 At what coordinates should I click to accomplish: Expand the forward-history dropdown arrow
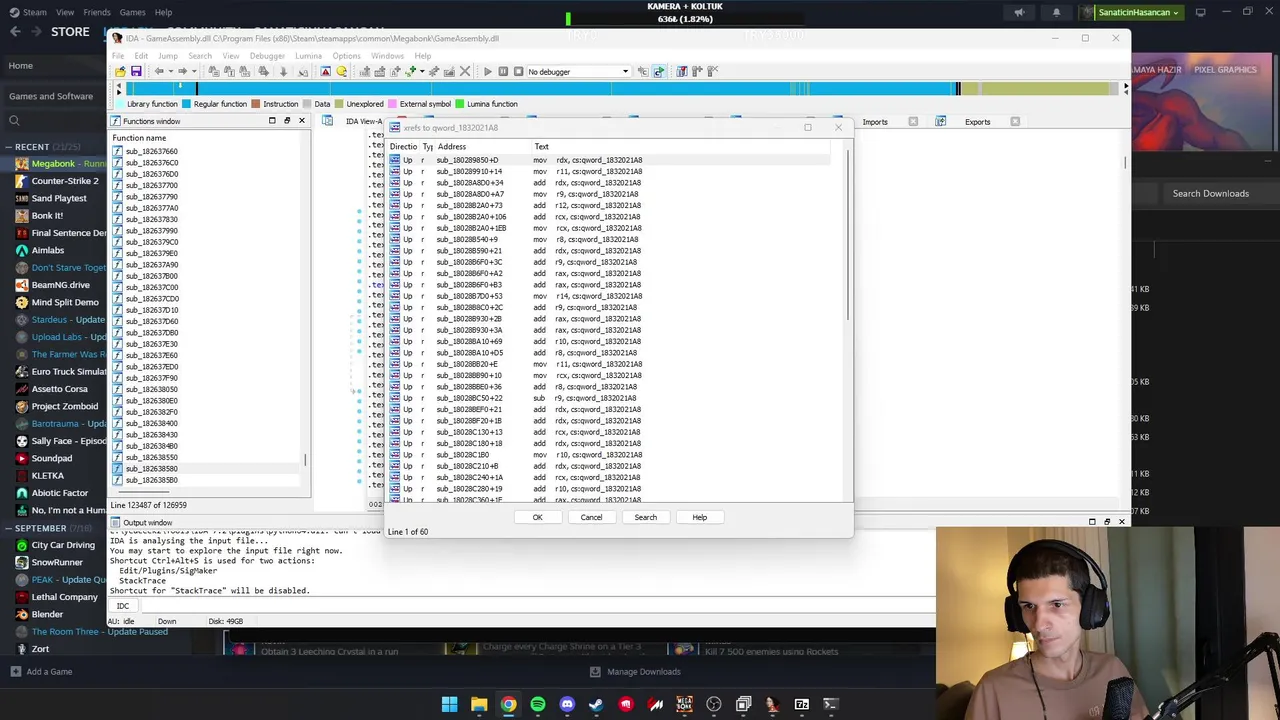(x=194, y=71)
